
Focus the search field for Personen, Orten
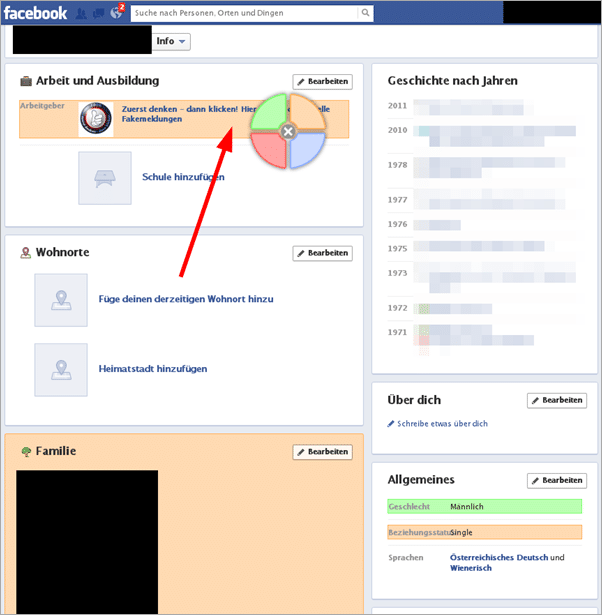point(244,13)
